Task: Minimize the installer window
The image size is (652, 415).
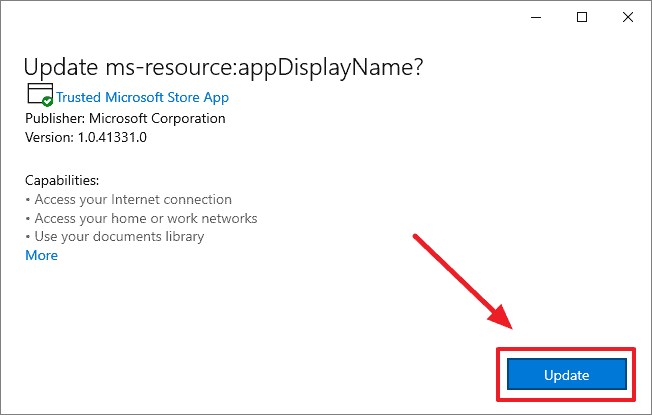Action: click(x=536, y=17)
